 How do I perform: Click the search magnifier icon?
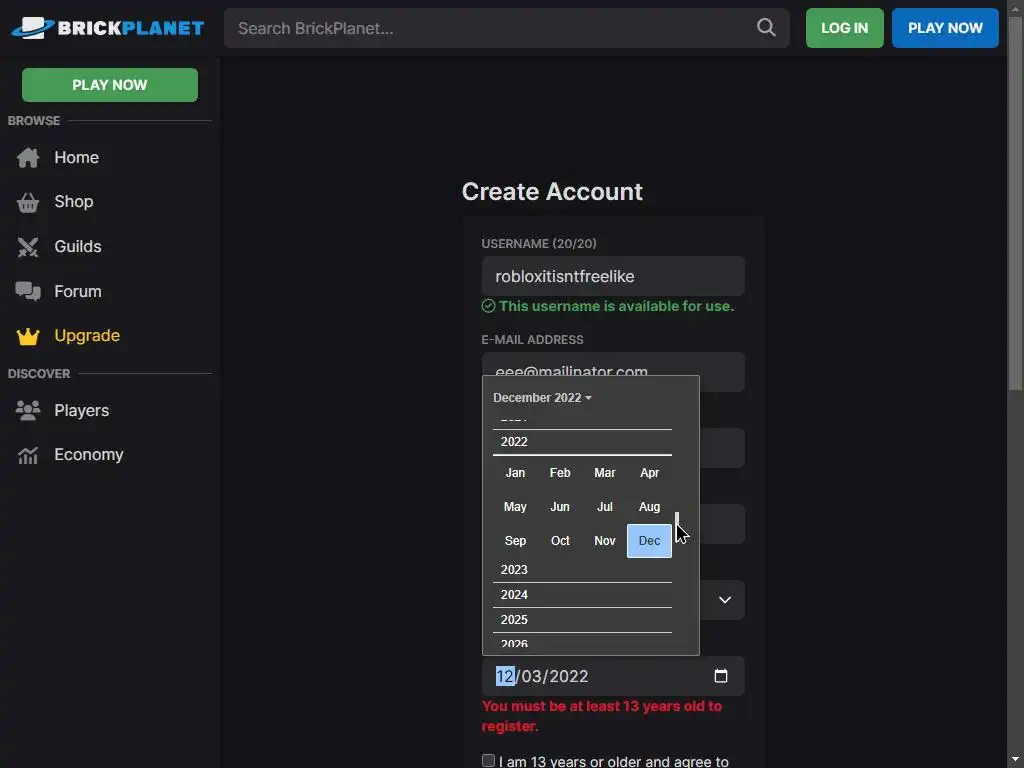point(766,27)
